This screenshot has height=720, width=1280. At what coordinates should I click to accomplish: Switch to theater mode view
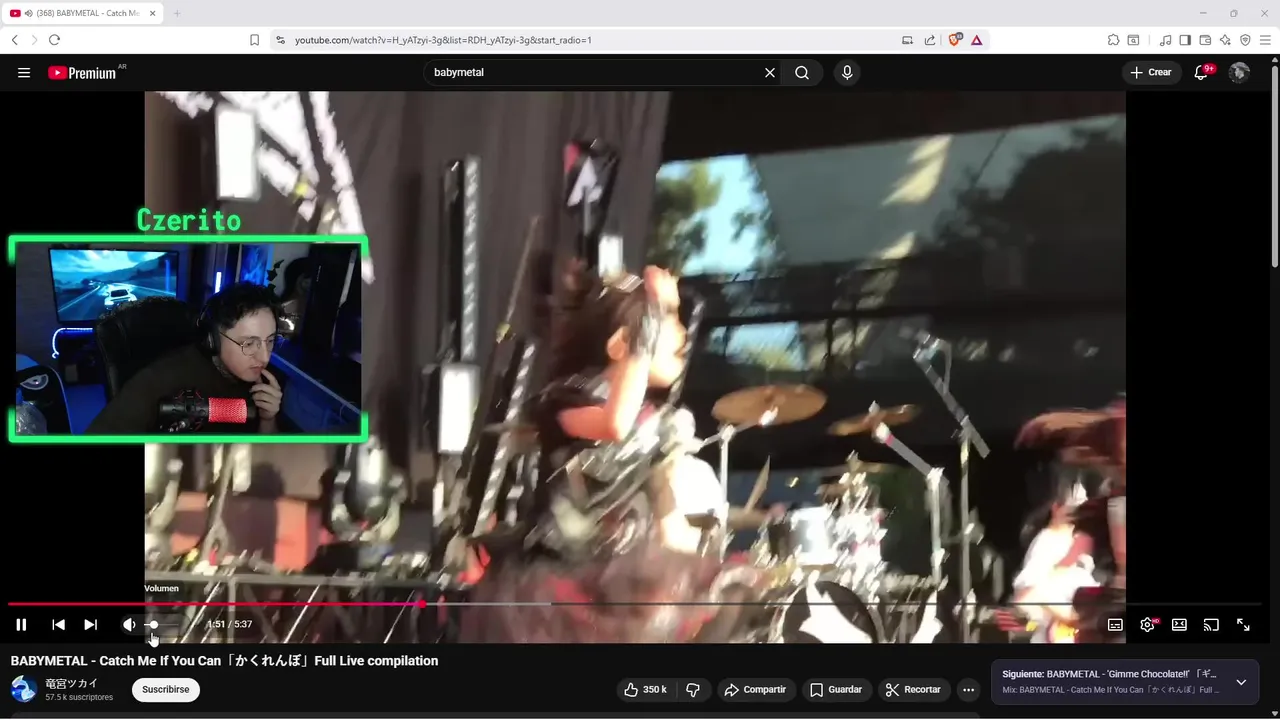(1179, 624)
